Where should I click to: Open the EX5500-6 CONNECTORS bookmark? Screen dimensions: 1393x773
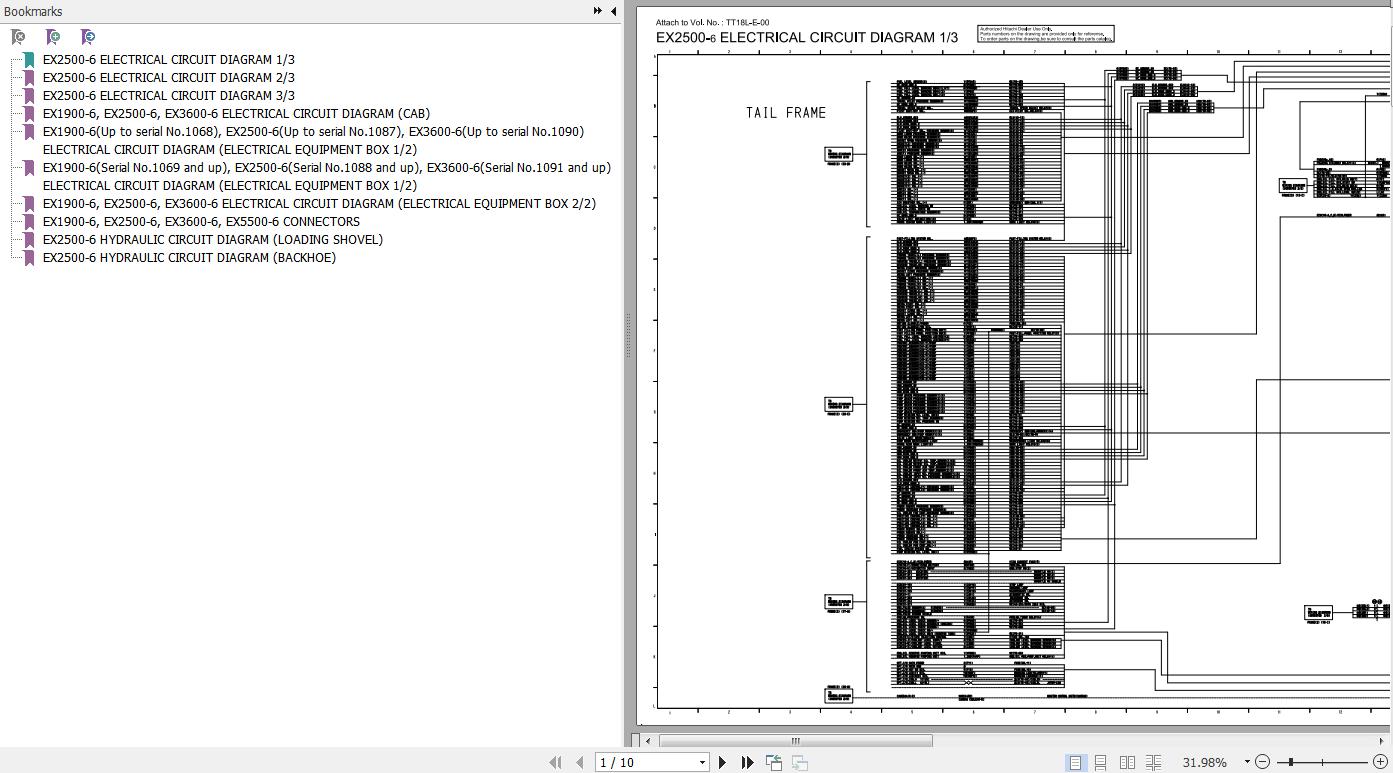pyautogui.click(x=201, y=222)
